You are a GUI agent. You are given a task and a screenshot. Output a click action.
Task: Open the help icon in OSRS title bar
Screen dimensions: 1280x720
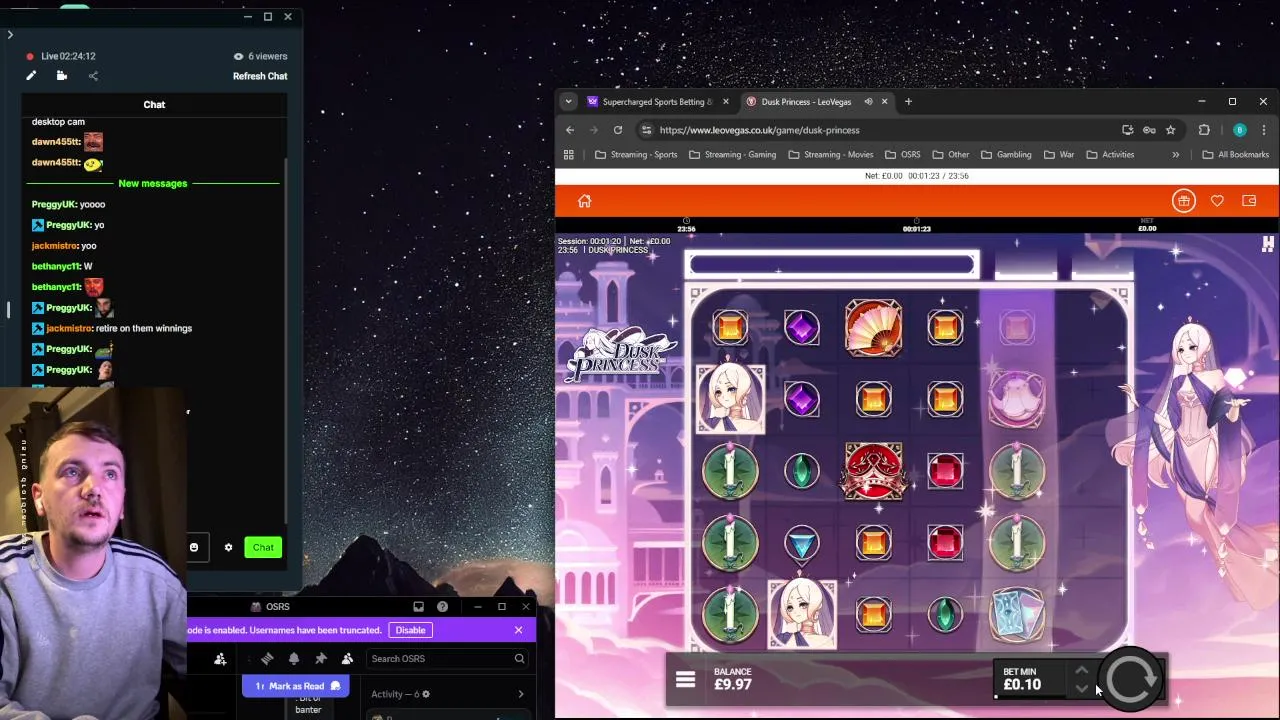click(x=442, y=606)
